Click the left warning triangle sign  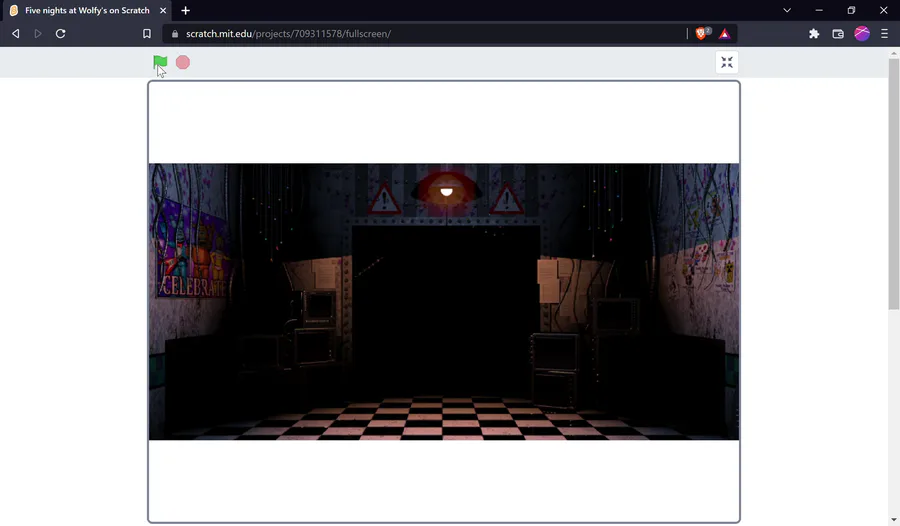point(383,199)
